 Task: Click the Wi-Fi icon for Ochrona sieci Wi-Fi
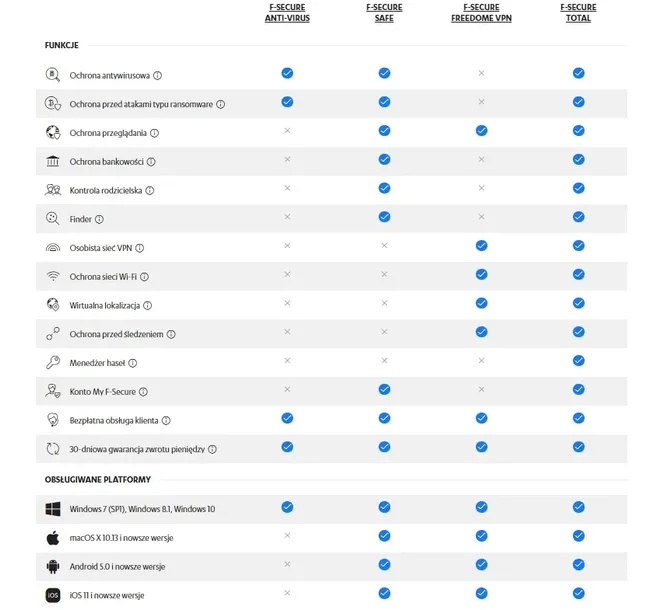53,276
